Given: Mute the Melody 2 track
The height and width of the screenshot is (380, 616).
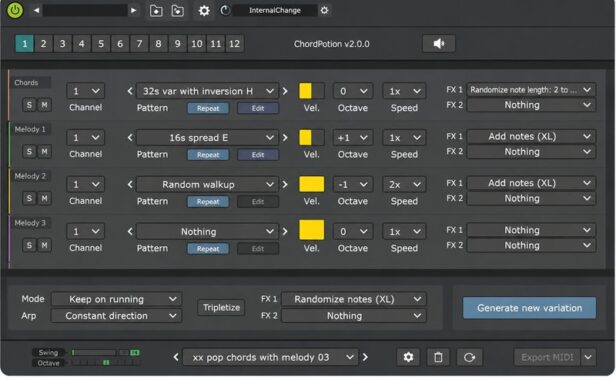Looking at the screenshot, I should coord(44,198).
